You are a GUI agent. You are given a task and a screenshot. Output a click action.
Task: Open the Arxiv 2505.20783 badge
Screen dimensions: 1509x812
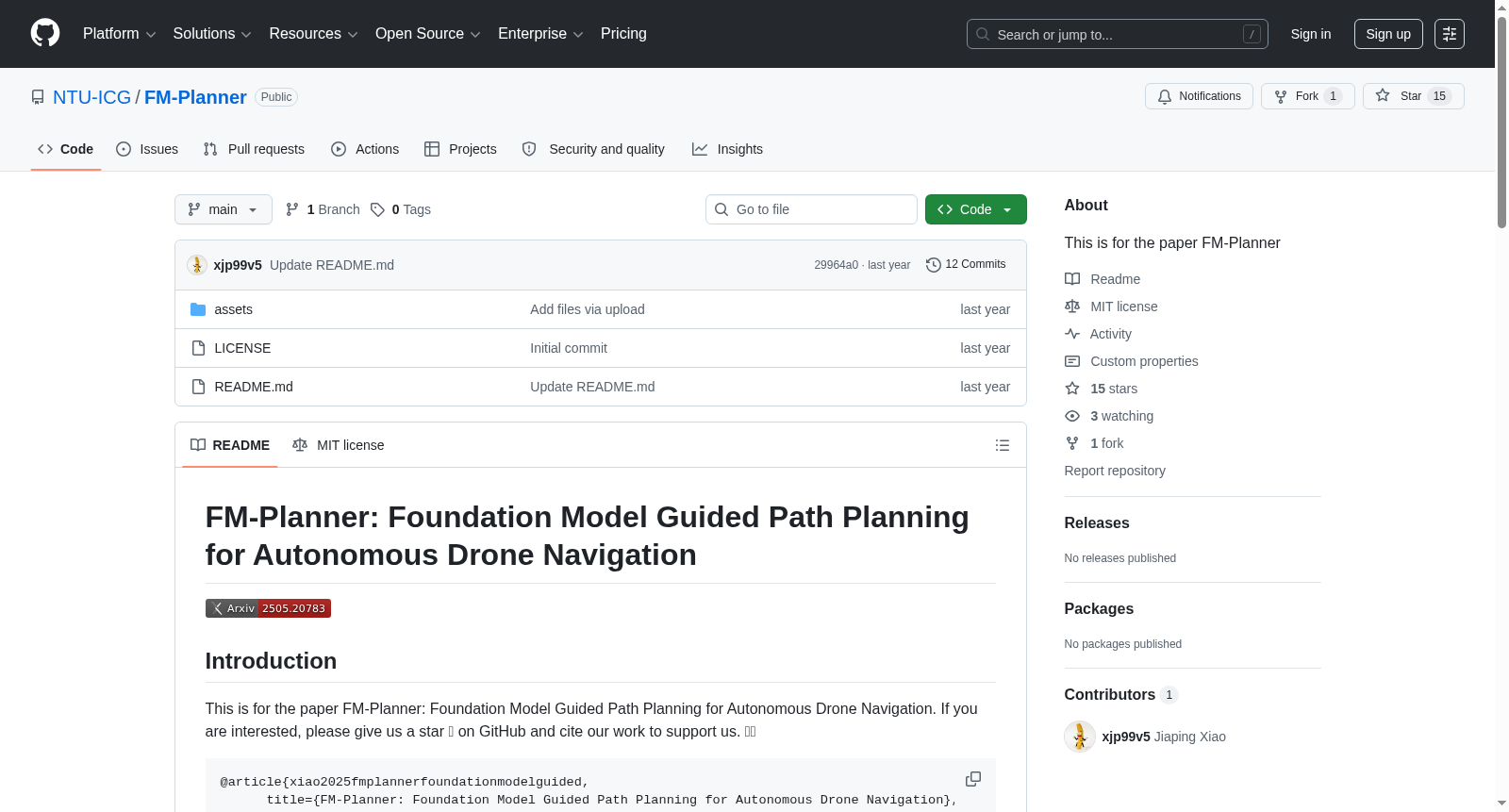[x=268, y=608]
